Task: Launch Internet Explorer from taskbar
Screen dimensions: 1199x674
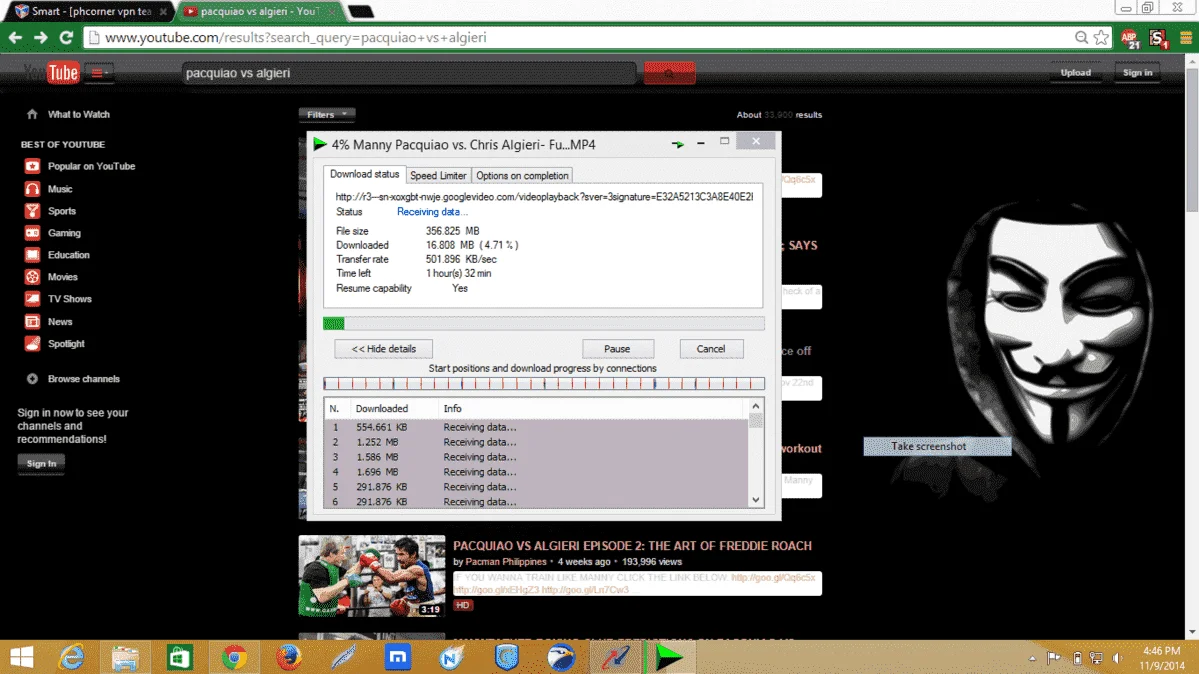Action: [x=72, y=657]
